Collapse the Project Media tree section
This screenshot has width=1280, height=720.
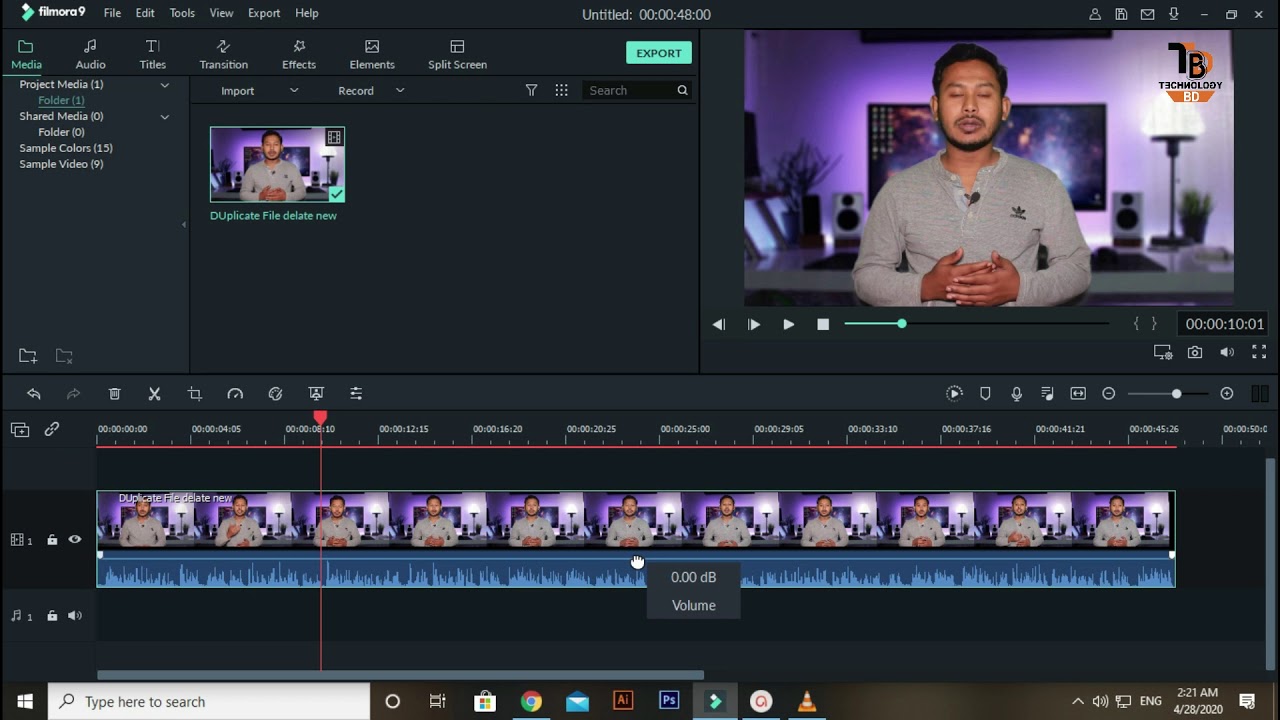point(165,85)
